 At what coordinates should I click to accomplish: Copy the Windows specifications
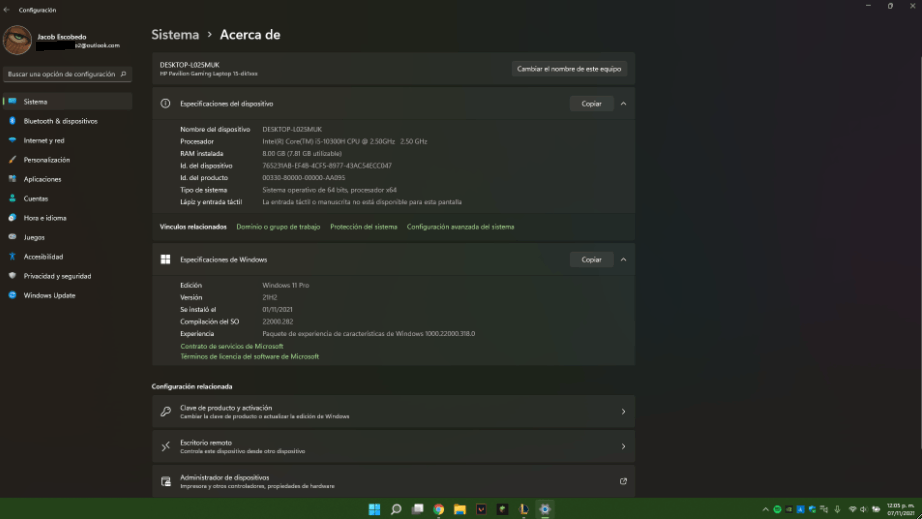click(592, 259)
